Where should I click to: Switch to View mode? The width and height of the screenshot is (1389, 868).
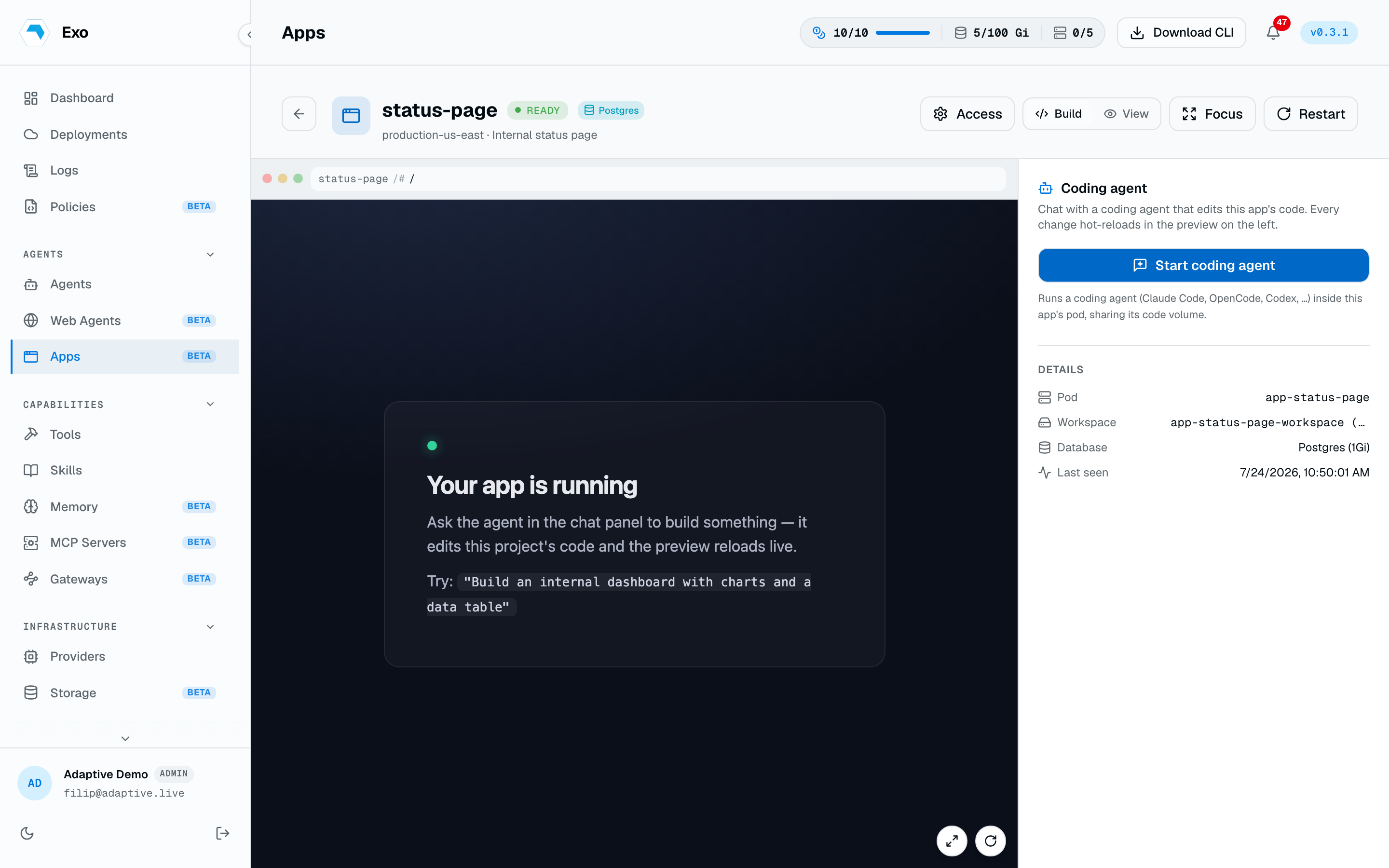(1126, 114)
